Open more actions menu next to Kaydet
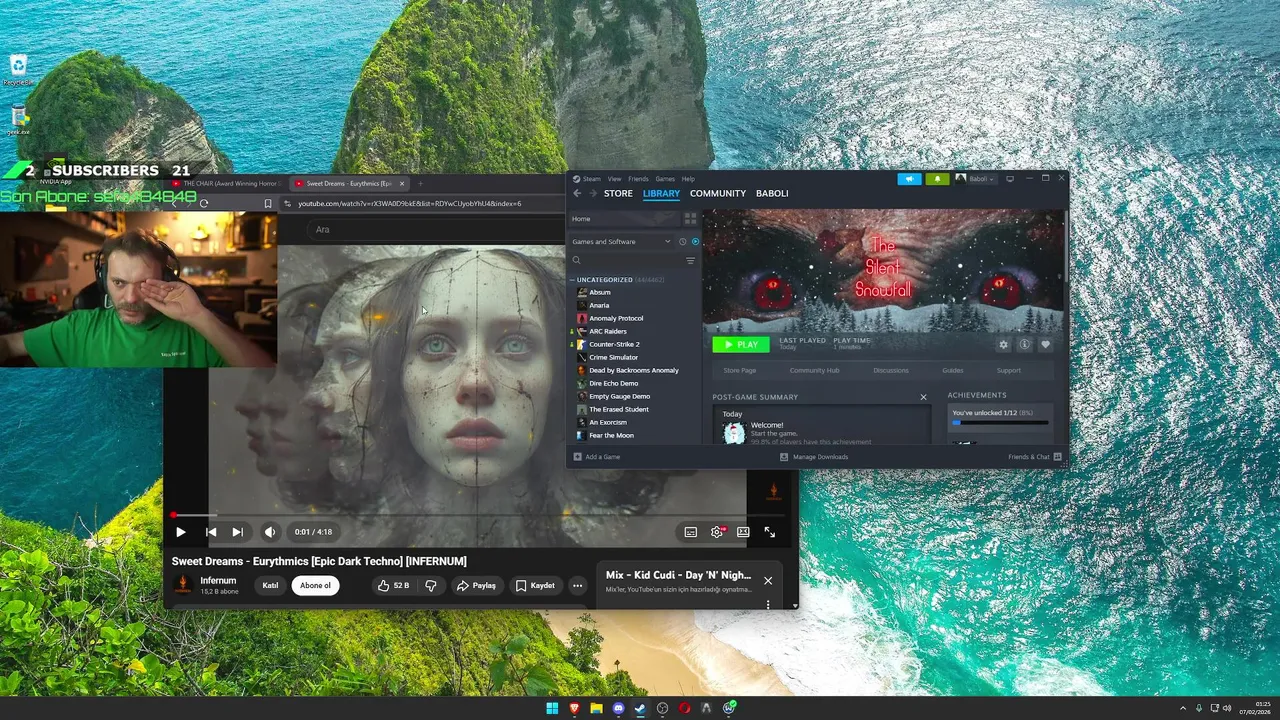This screenshot has width=1280, height=720. pyautogui.click(x=577, y=585)
